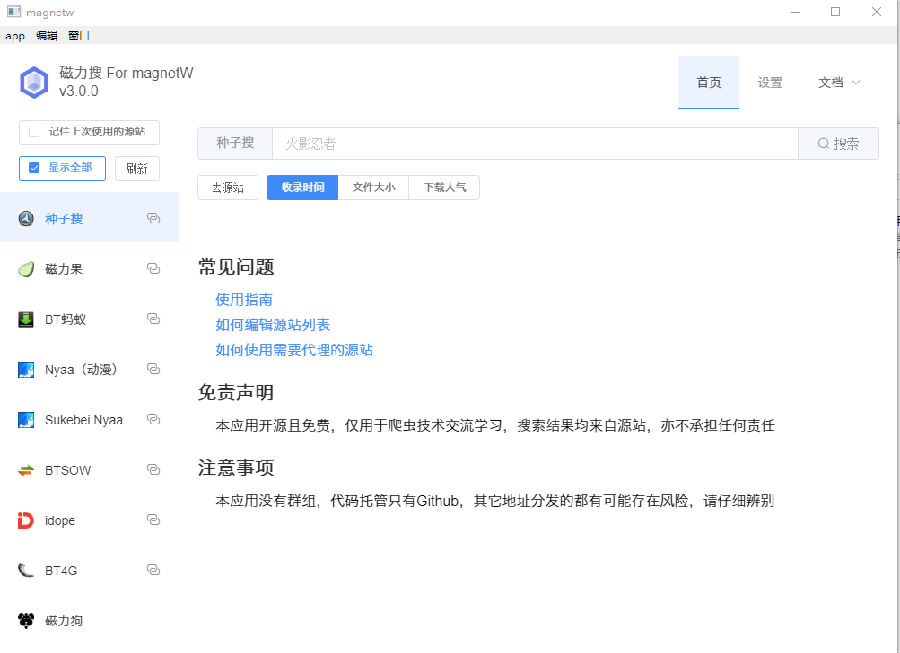Uncheck the 显示全部 checkbox
The height and width of the screenshot is (653, 900).
[34, 168]
